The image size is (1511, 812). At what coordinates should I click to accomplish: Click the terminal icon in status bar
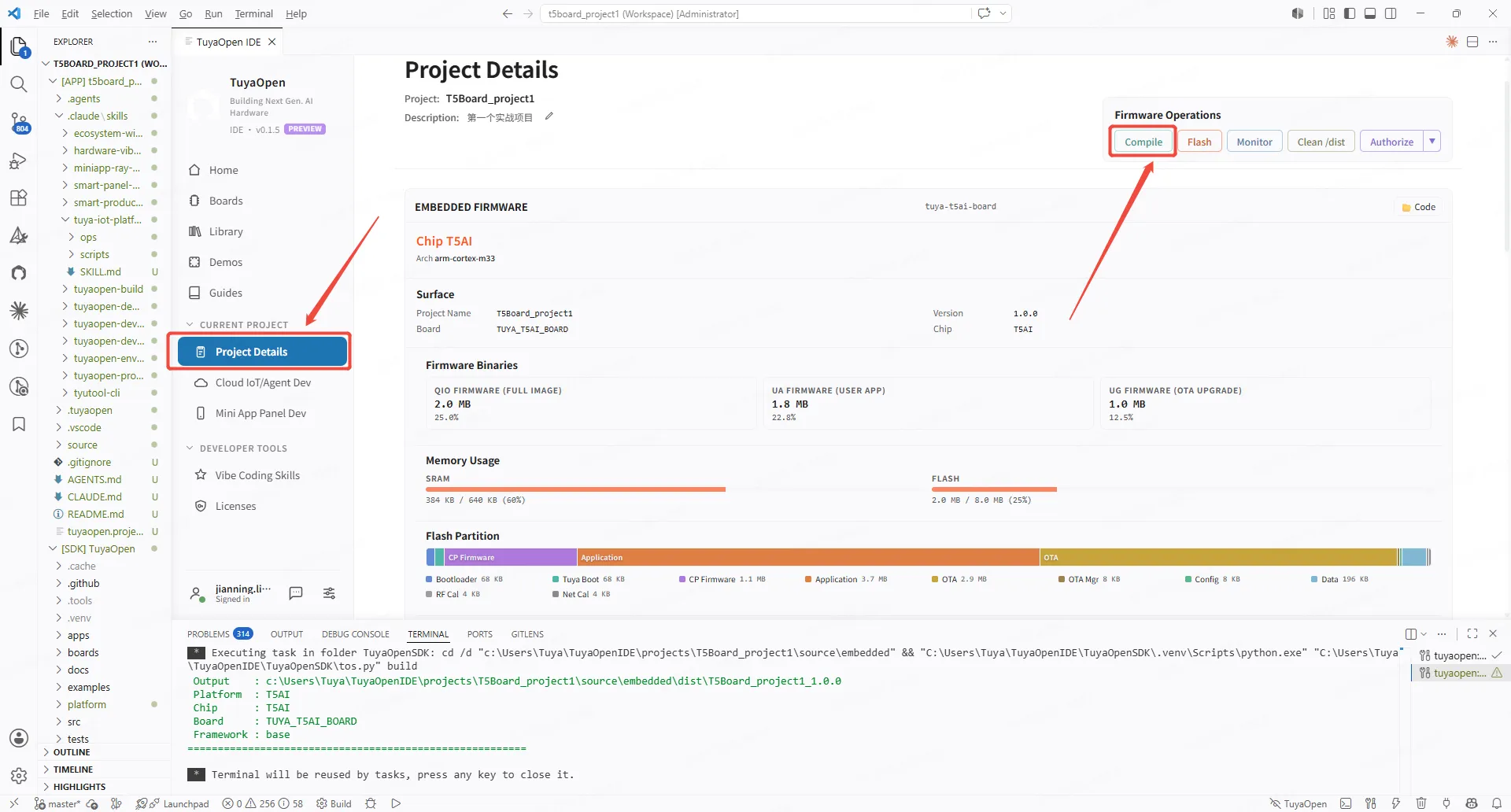click(x=1346, y=803)
